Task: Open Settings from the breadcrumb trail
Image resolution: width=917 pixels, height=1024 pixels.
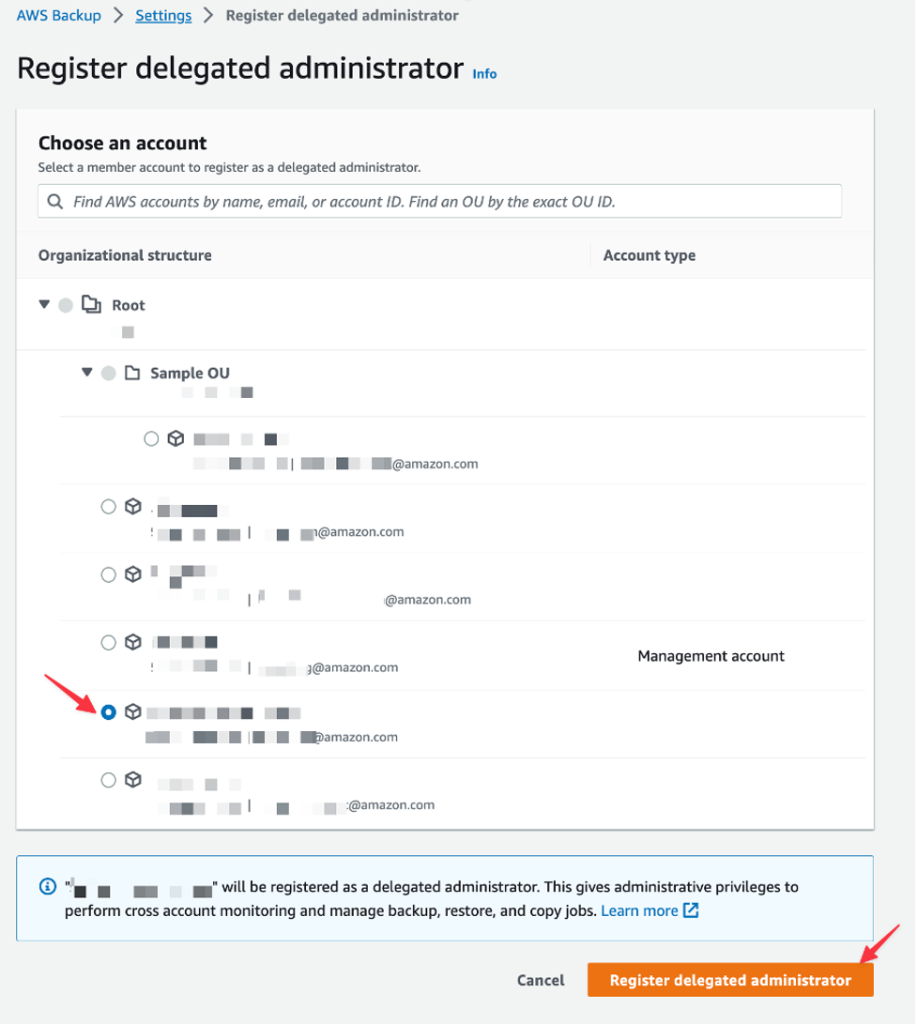Action: 162,15
